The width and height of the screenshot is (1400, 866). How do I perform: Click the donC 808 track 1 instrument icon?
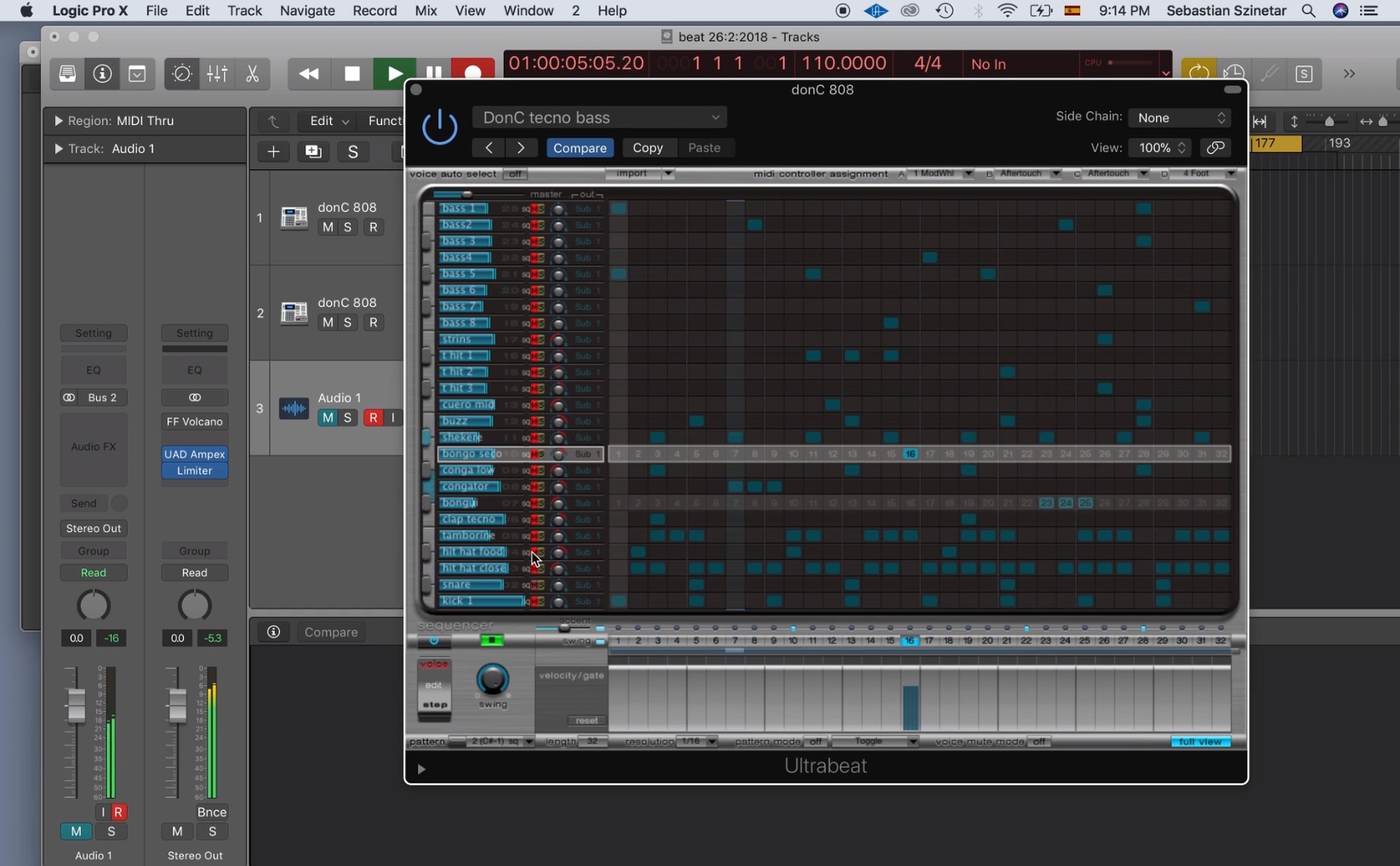[294, 218]
